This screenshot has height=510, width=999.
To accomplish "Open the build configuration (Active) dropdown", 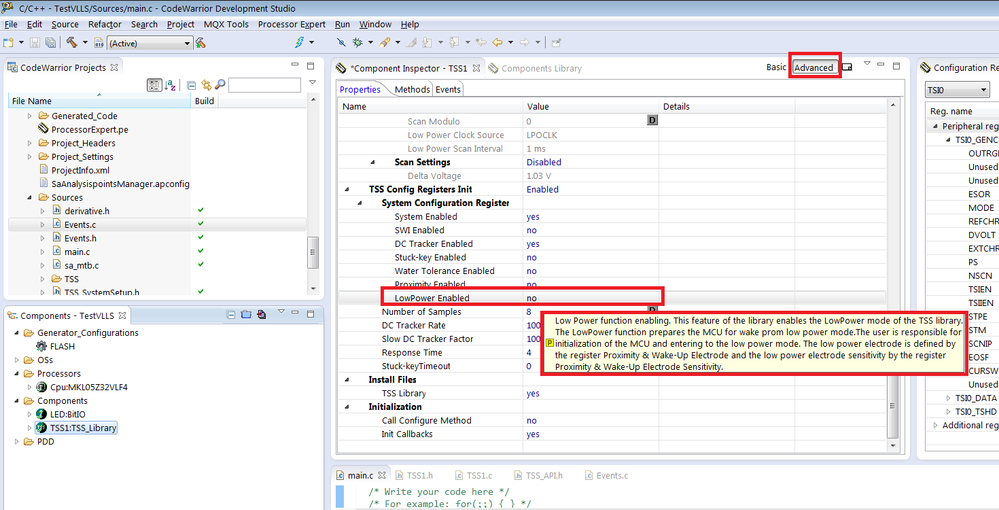I will 150,43.
